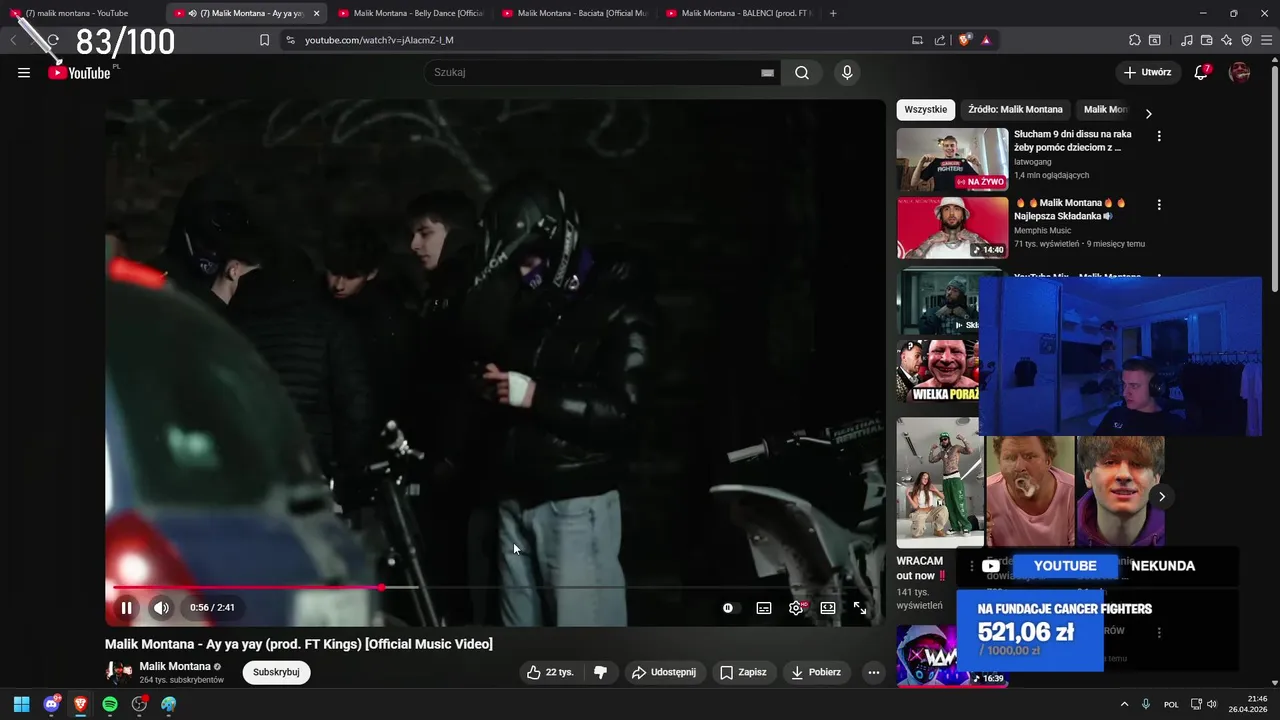Click the share page icon in address bar
The width and height of the screenshot is (1280, 720).
(940, 40)
